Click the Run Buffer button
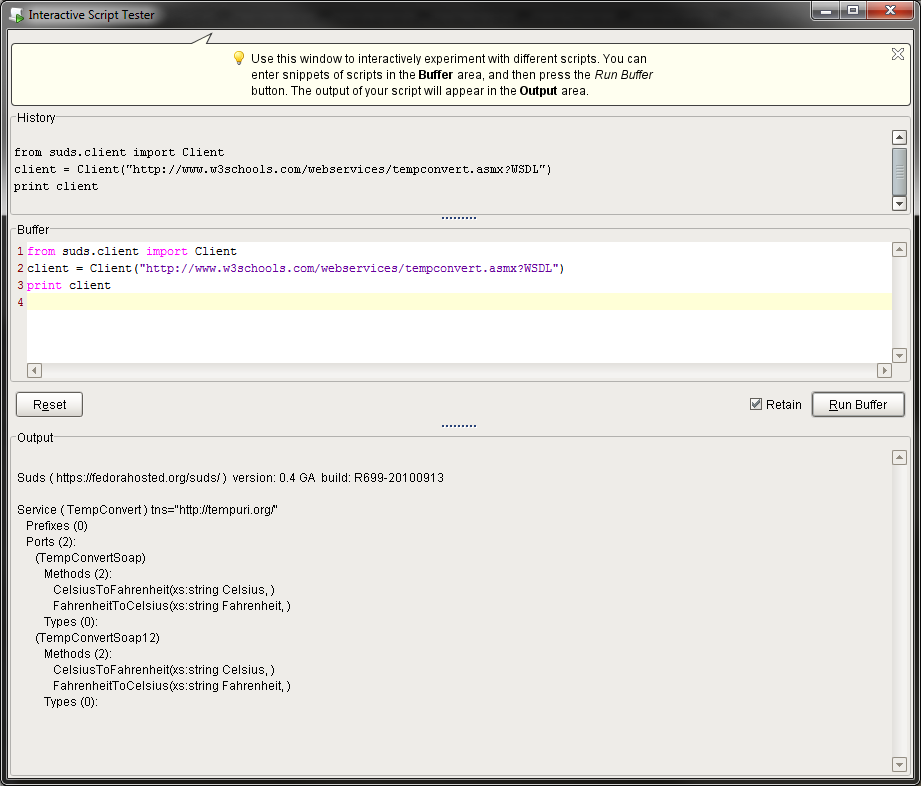Screen dimensions: 921x786 click(858, 404)
